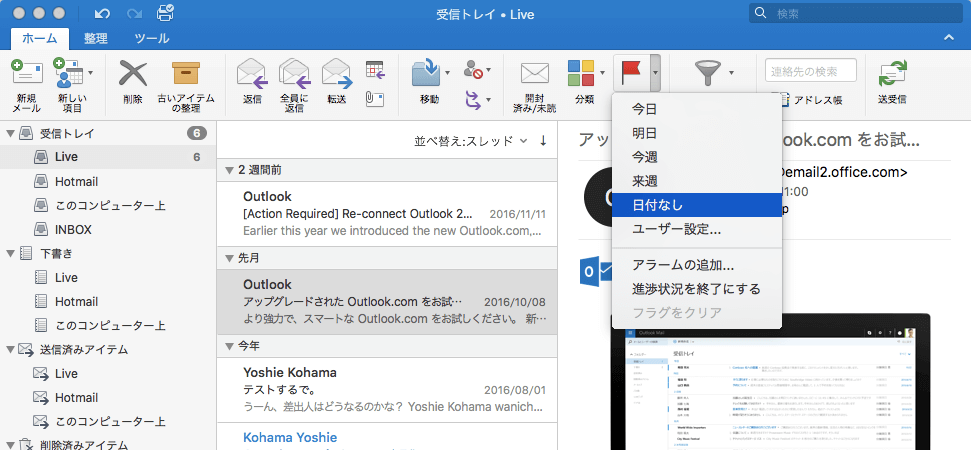Click the meeting reply calendar icon
This screenshot has width=971, height=450.
click(375, 70)
